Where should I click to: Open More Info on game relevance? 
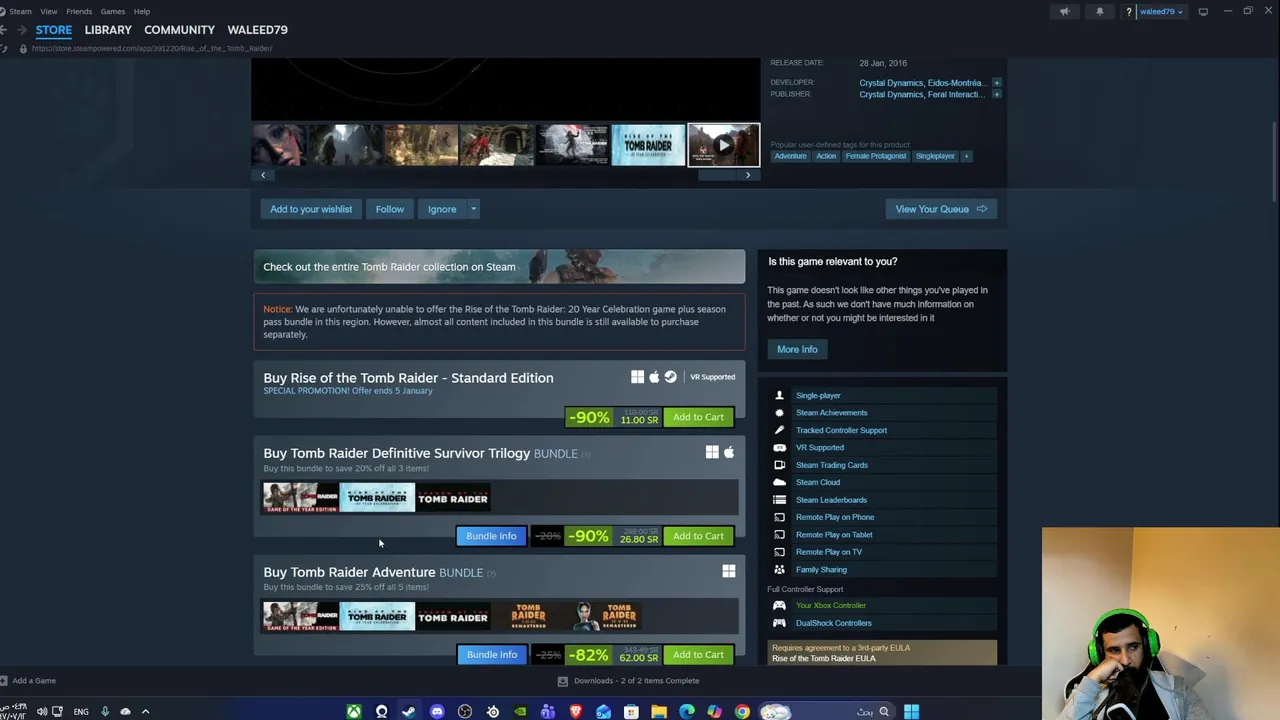[x=797, y=349]
